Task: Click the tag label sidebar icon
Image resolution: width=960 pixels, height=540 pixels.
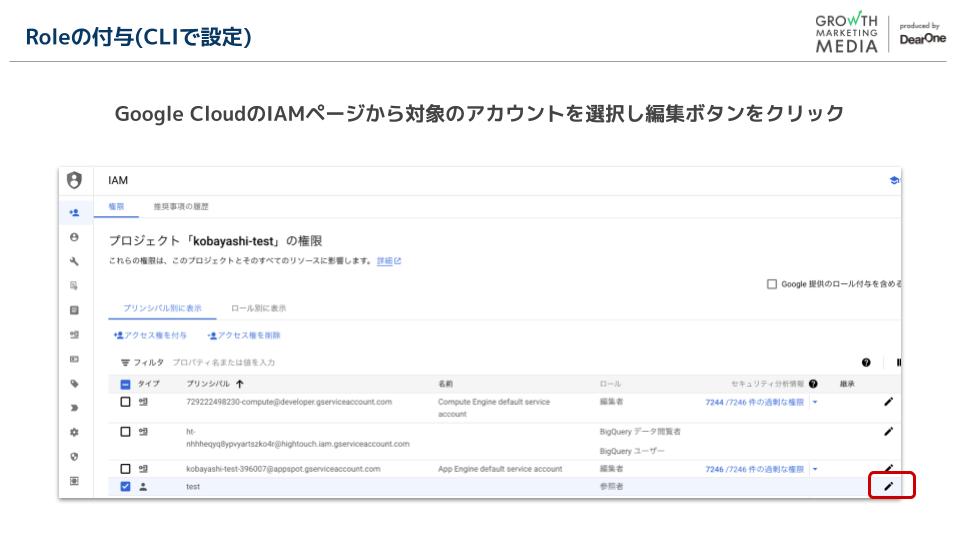Action: [74, 383]
